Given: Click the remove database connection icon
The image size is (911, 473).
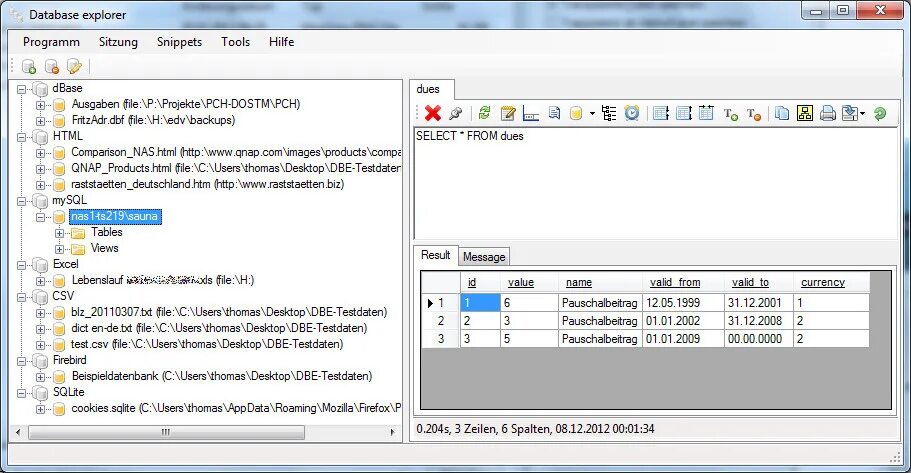Looking at the screenshot, I should coord(52,66).
